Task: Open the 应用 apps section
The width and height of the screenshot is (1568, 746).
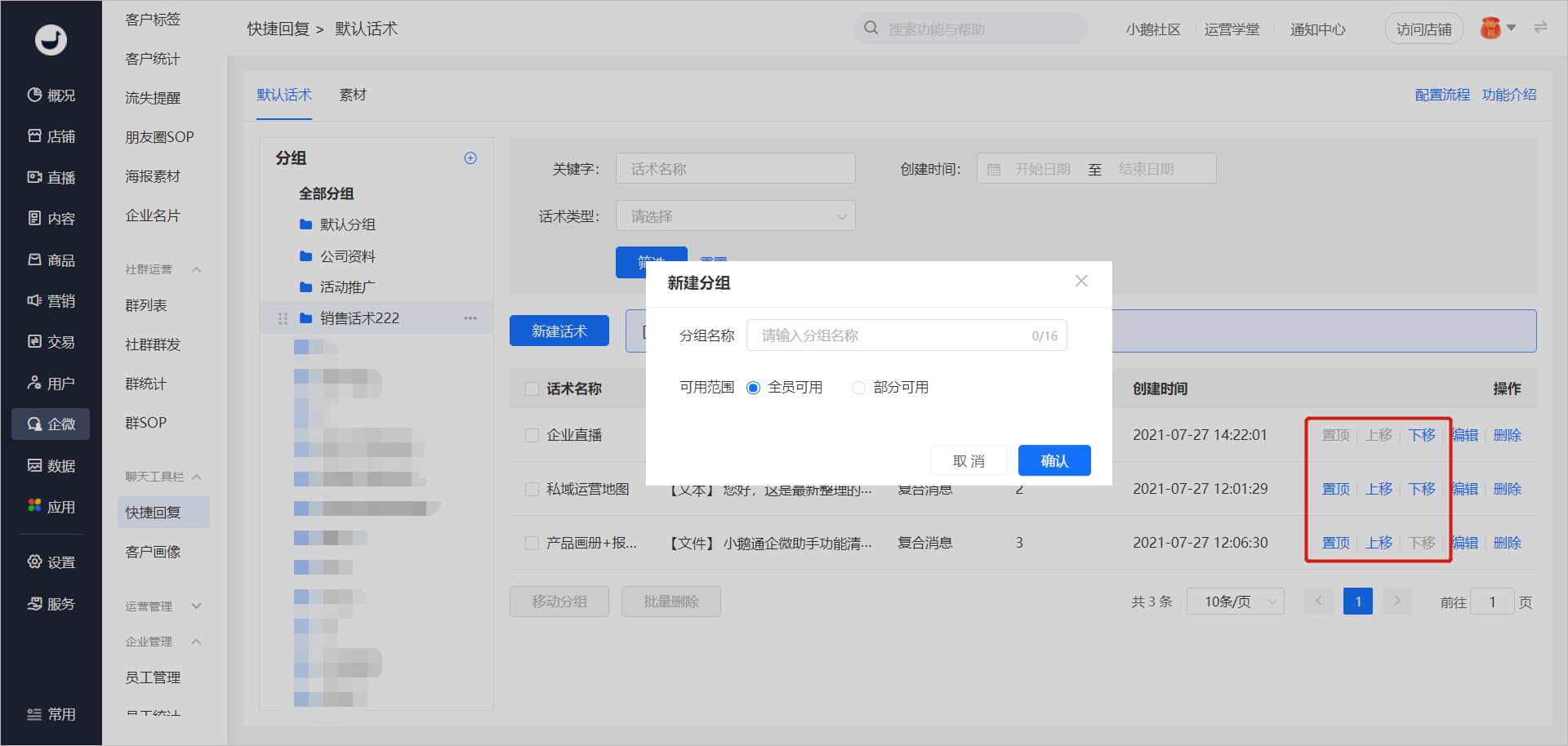Action: [x=51, y=506]
